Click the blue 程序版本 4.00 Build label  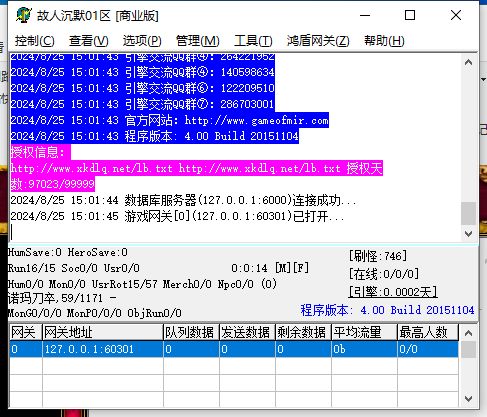(x=387, y=310)
